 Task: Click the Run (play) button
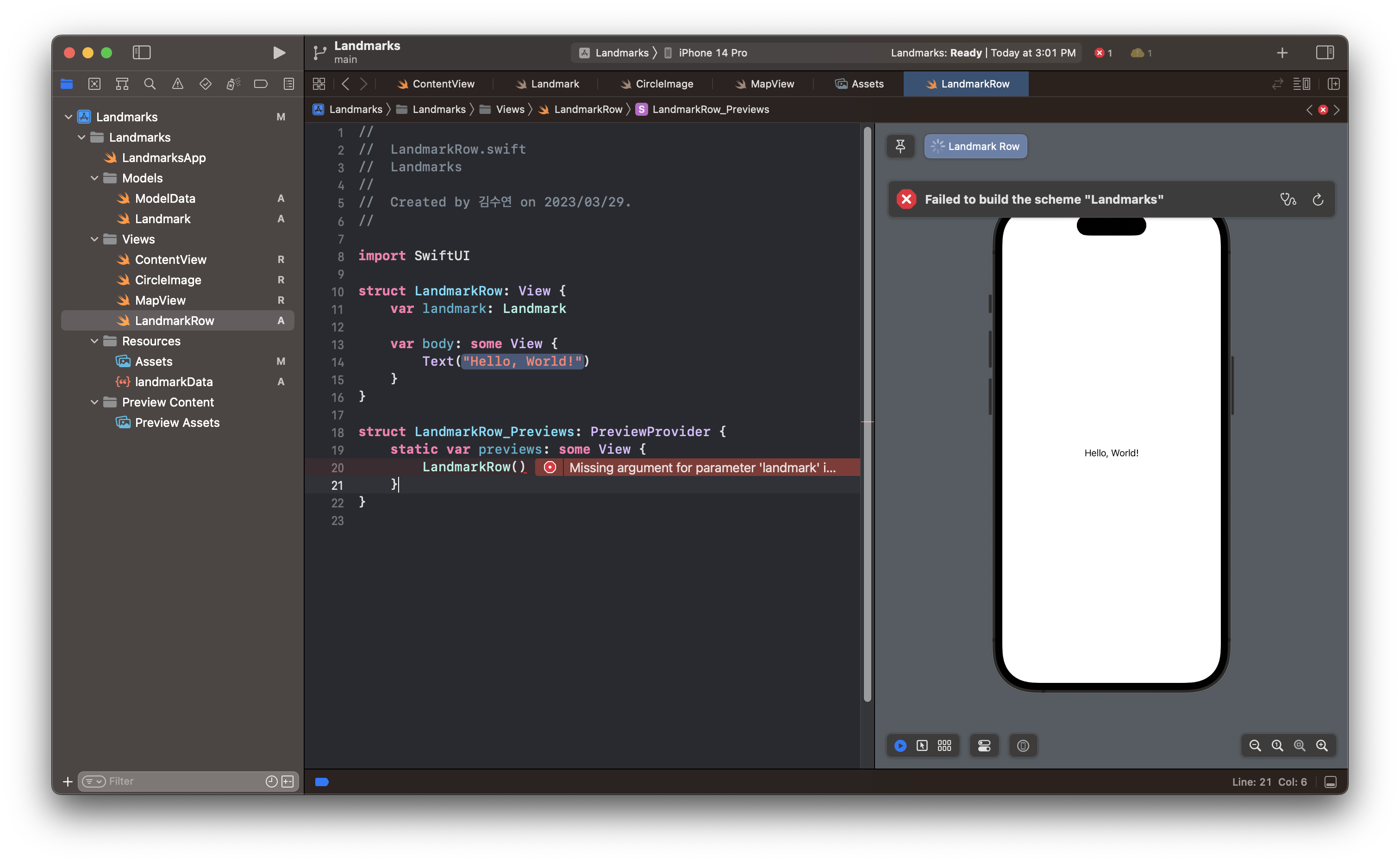pyautogui.click(x=279, y=52)
